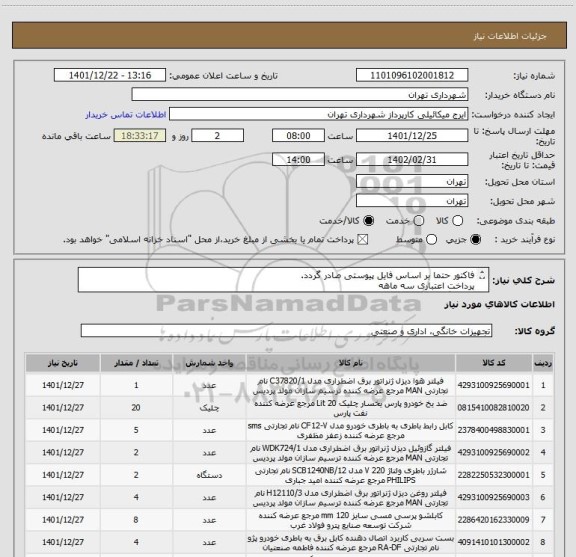Viewport: 576px width, 557px height.
Task: Click the WDK724/1 fuel filter item name
Action: click(350, 453)
